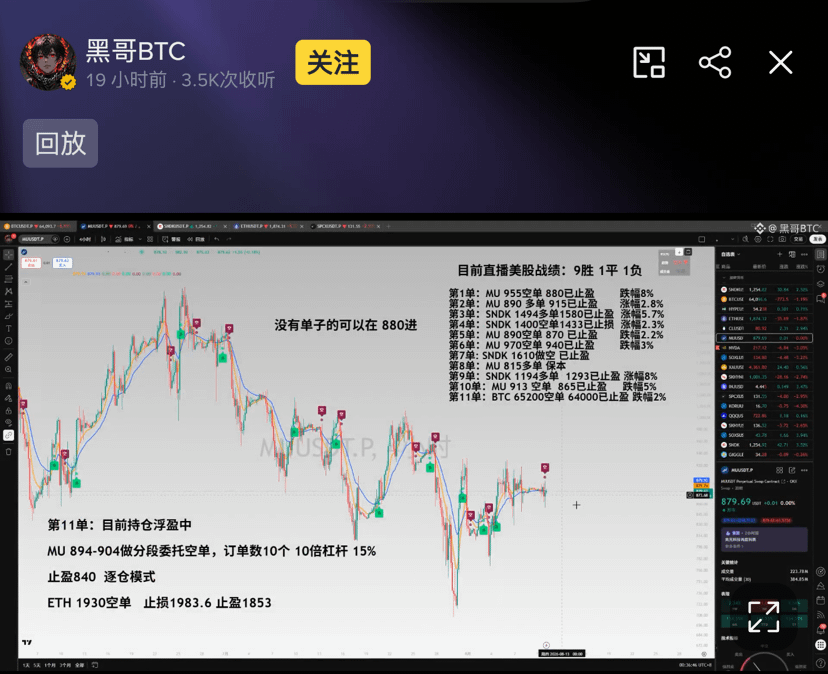Open the chart layout selector square
828x674 pixels.
coord(702,239)
